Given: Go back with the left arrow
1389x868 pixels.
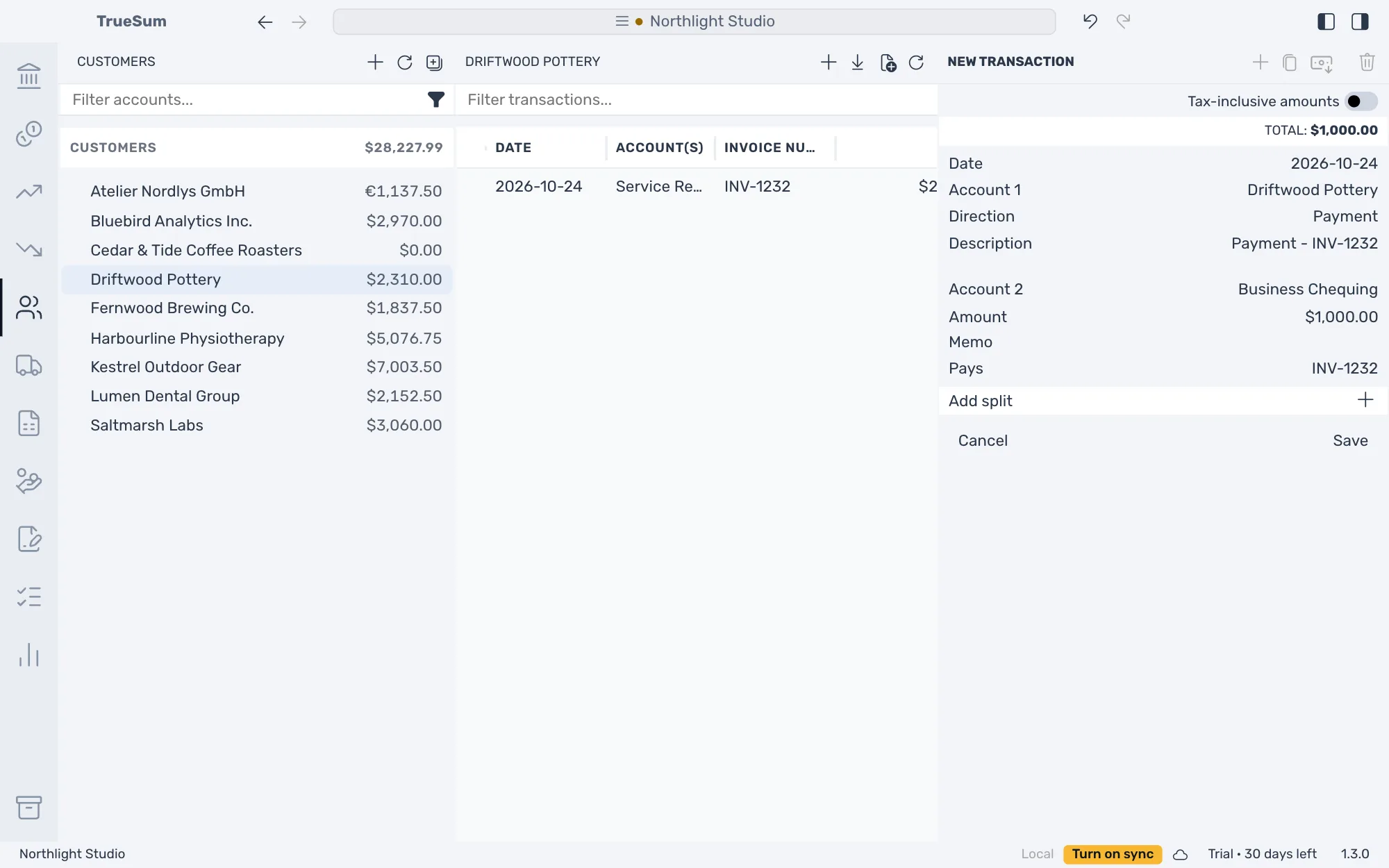Looking at the screenshot, I should (x=265, y=22).
